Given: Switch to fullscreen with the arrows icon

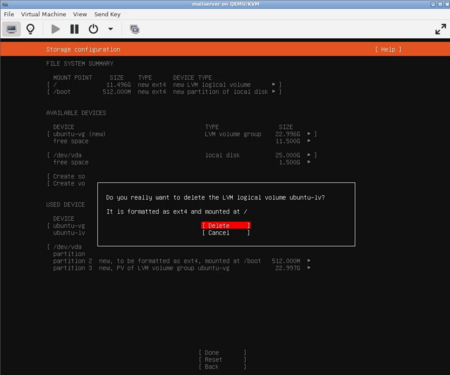Looking at the screenshot, I should point(440,29).
